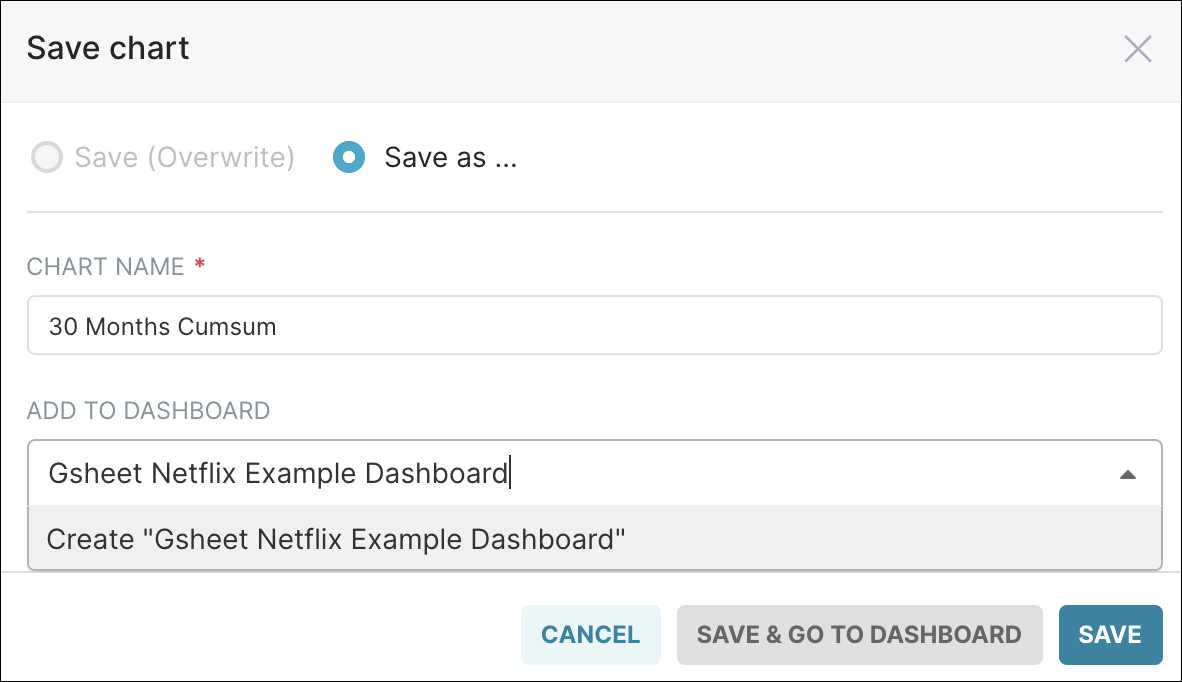
Task: Click the ADD TO DASHBOARD label
Action: [148, 410]
